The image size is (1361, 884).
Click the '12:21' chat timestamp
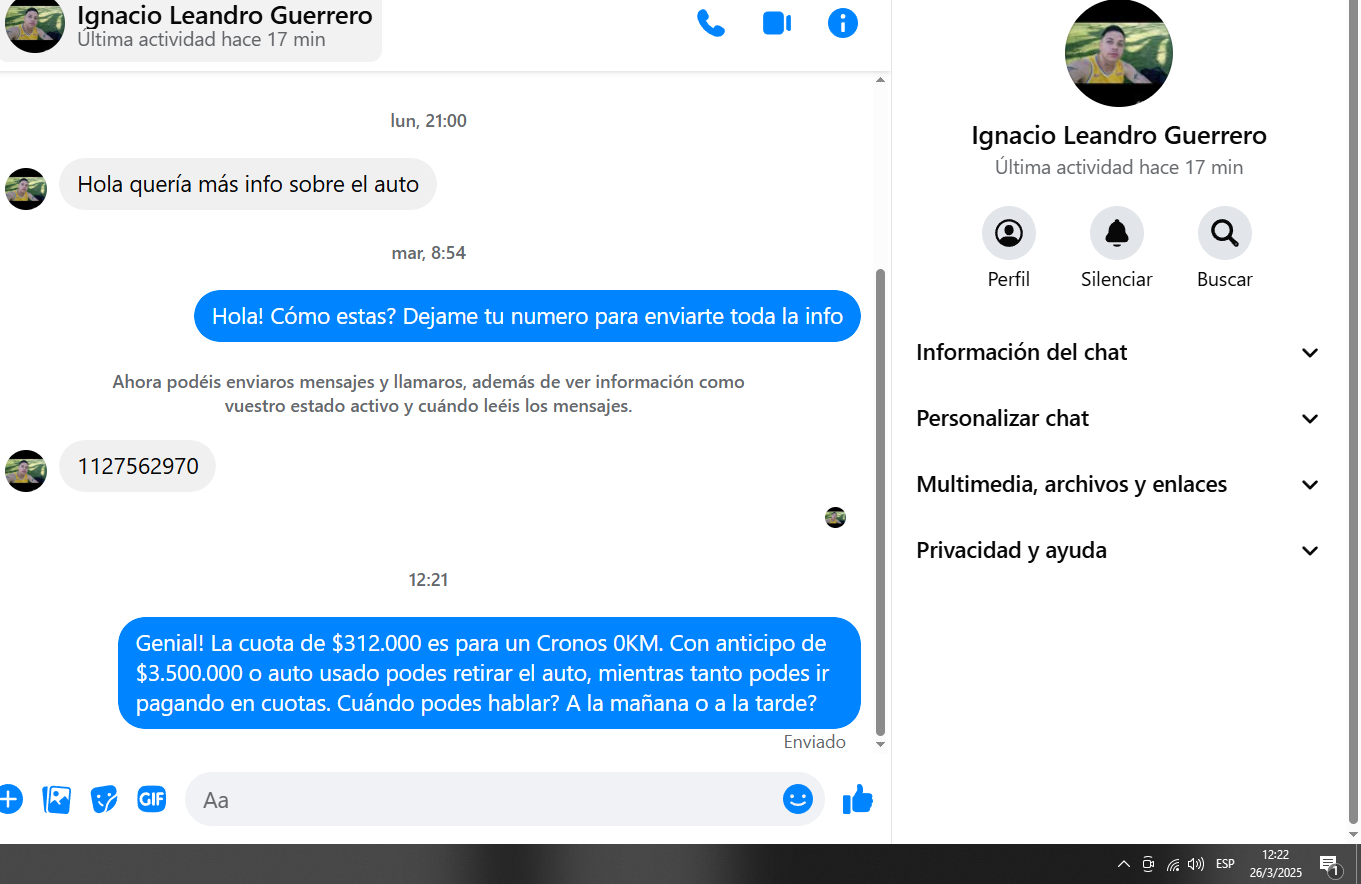(x=428, y=579)
